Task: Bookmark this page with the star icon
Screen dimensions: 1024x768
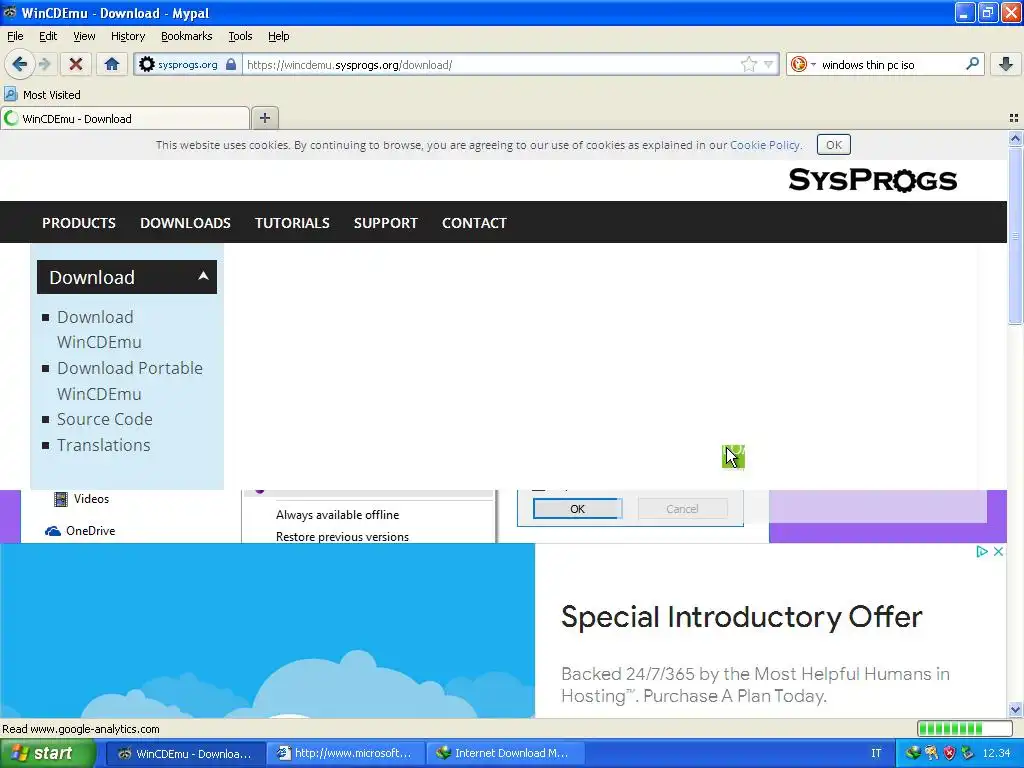Action: tap(748, 64)
